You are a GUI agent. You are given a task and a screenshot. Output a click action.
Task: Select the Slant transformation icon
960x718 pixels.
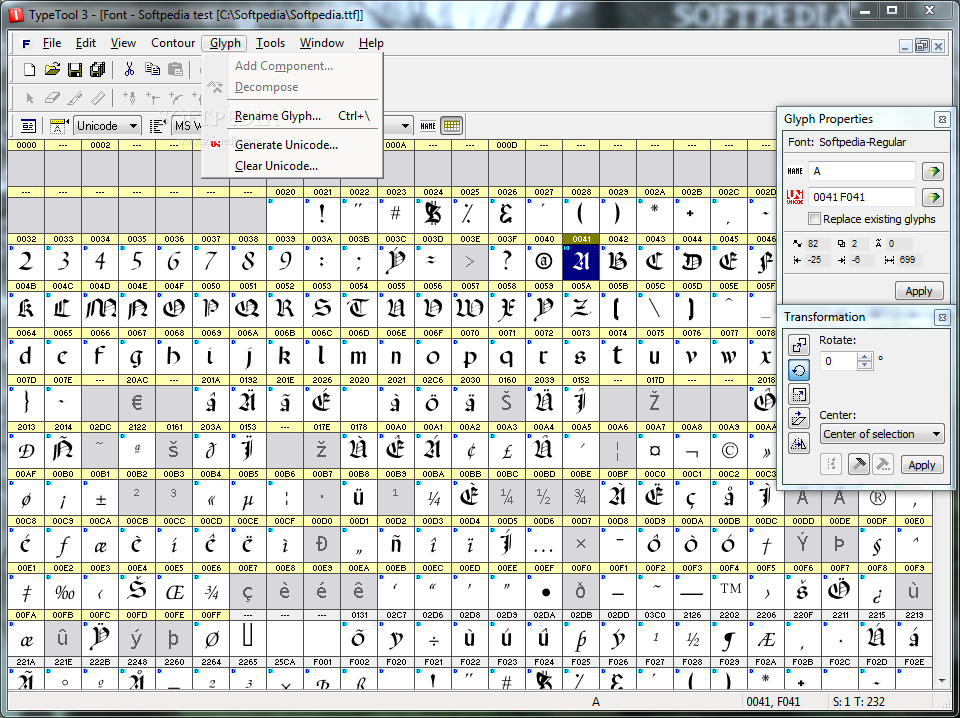click(x=798, y=419)
